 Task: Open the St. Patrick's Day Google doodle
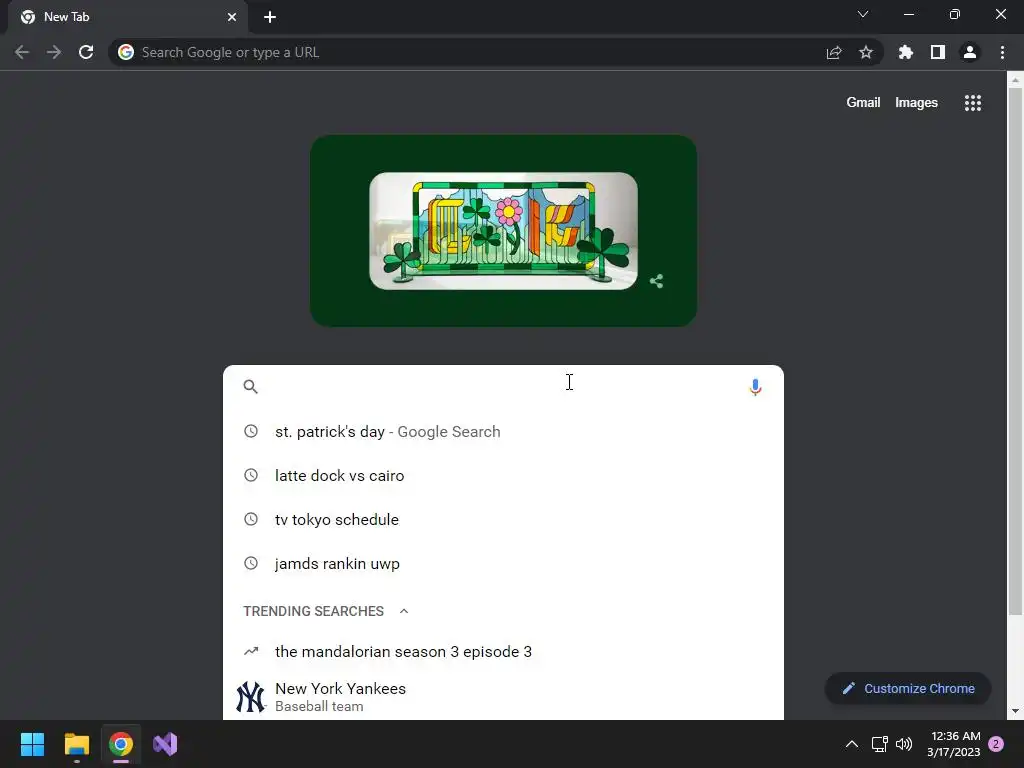point(503,231)
